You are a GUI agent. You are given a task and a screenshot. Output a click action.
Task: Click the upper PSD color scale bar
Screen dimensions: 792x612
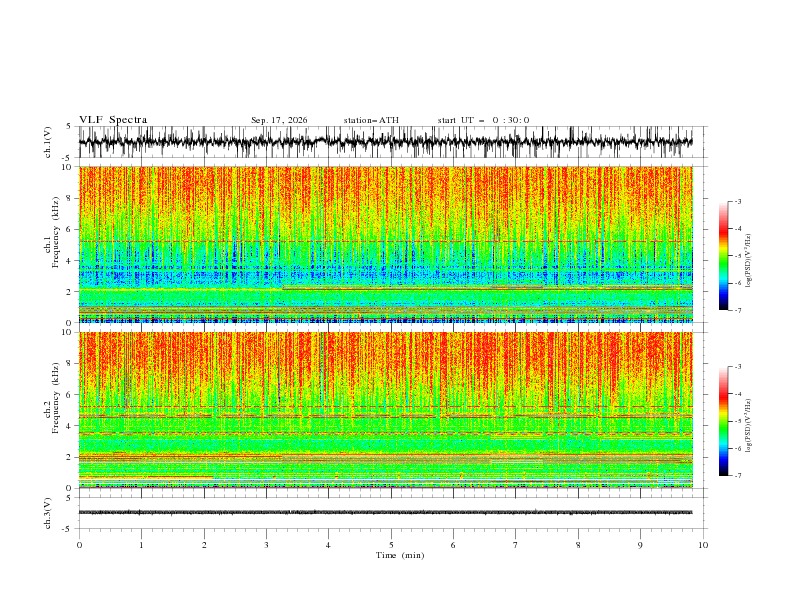pos(723,255)
